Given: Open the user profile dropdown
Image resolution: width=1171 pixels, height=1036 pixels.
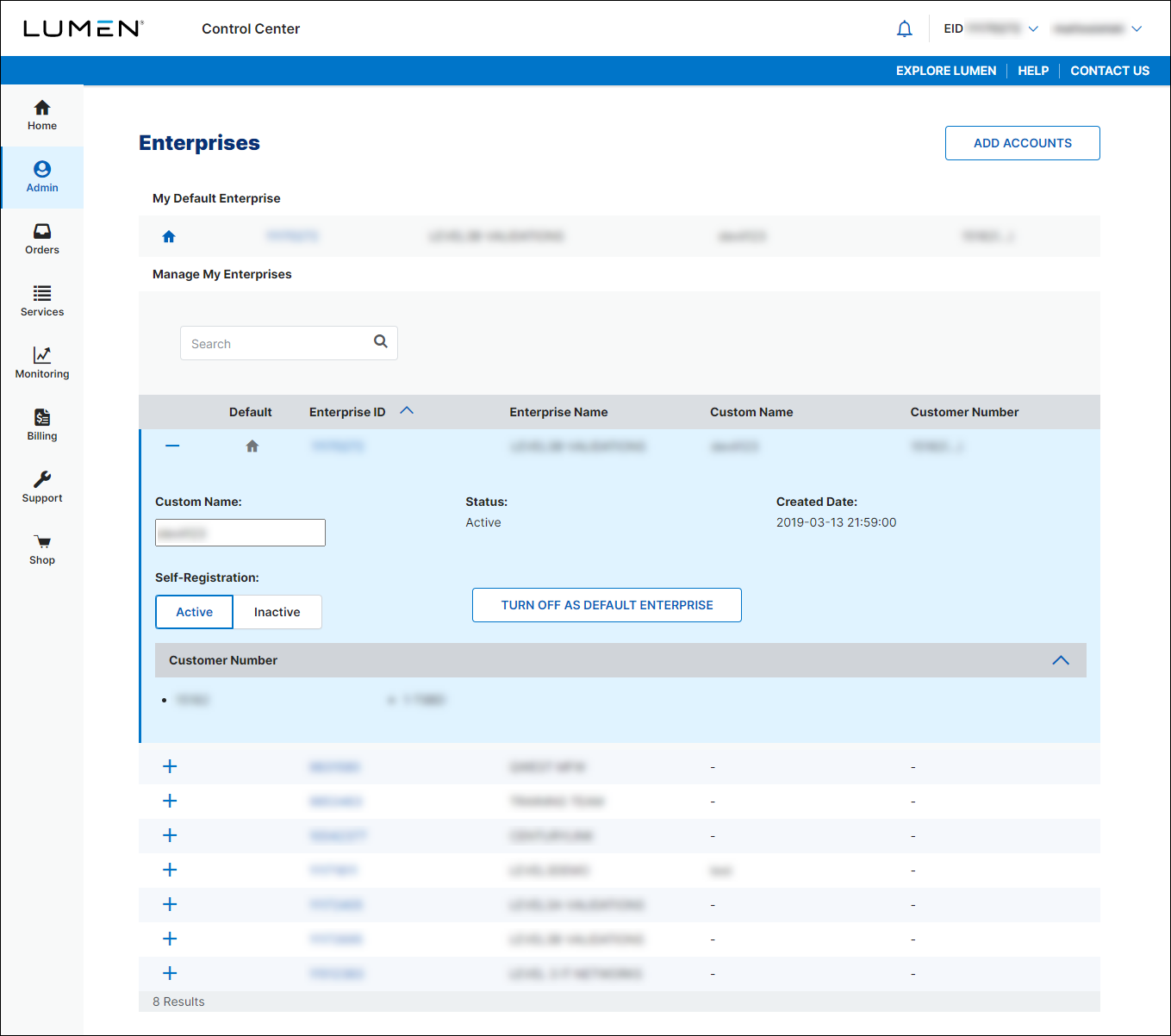Looking at the screenshot, I should coord(1098,28).
